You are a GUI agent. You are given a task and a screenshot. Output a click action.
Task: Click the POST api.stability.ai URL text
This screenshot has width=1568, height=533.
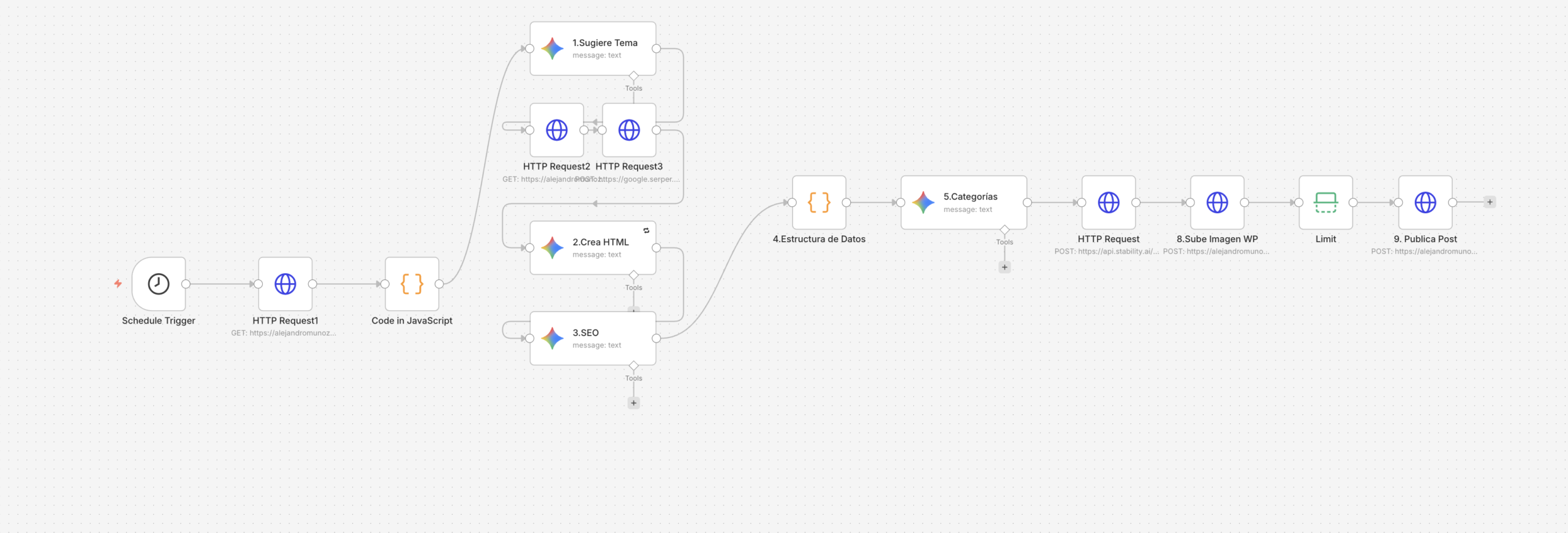[x=1107, y=251]
